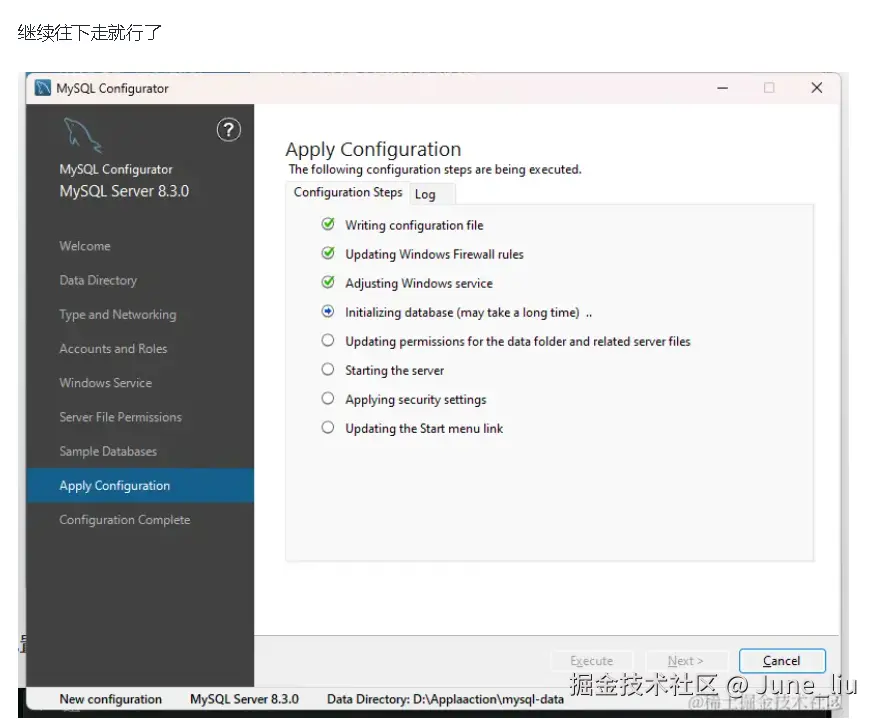Image resolution: width=879 pixels, height=719 pixels.
Task: Click 'Adjusting Windows service' step text
Action: point(419,284)
